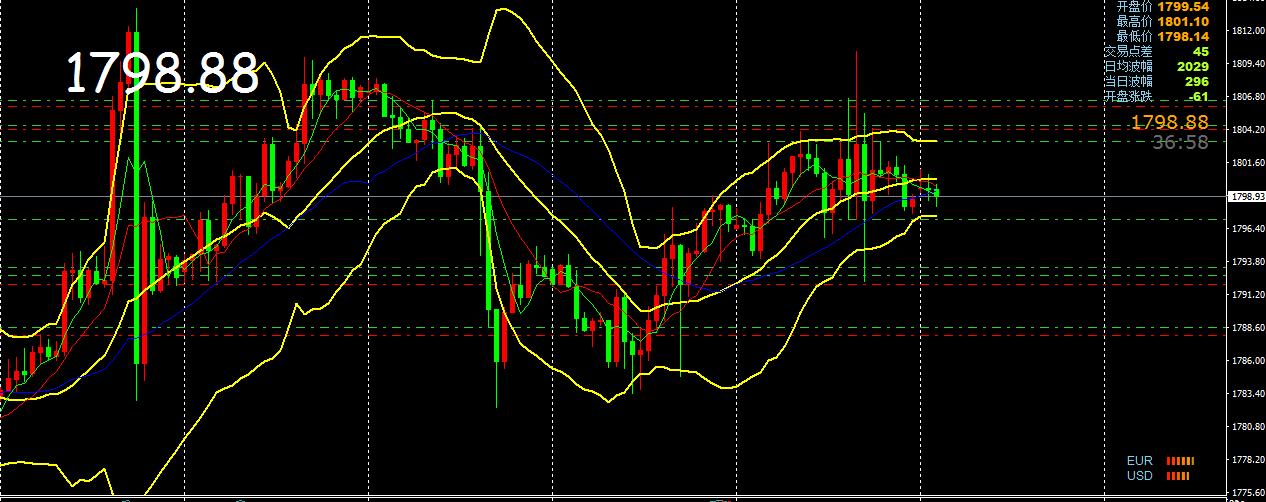Click the 交易点差 label in info panel
Viewport: 1266px width, 502px height.
point(1128,51)
